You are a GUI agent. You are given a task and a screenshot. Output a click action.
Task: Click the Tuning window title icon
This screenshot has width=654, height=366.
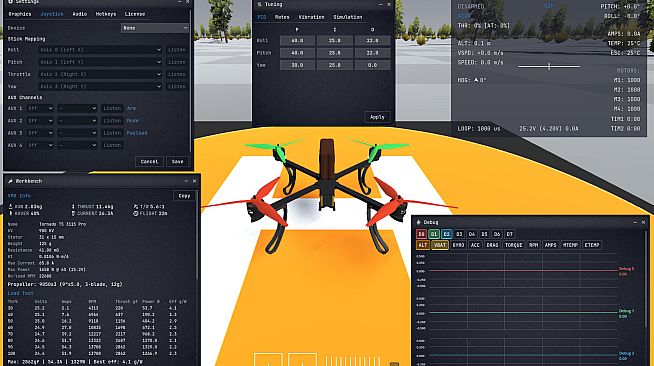[x=259, y=5]
